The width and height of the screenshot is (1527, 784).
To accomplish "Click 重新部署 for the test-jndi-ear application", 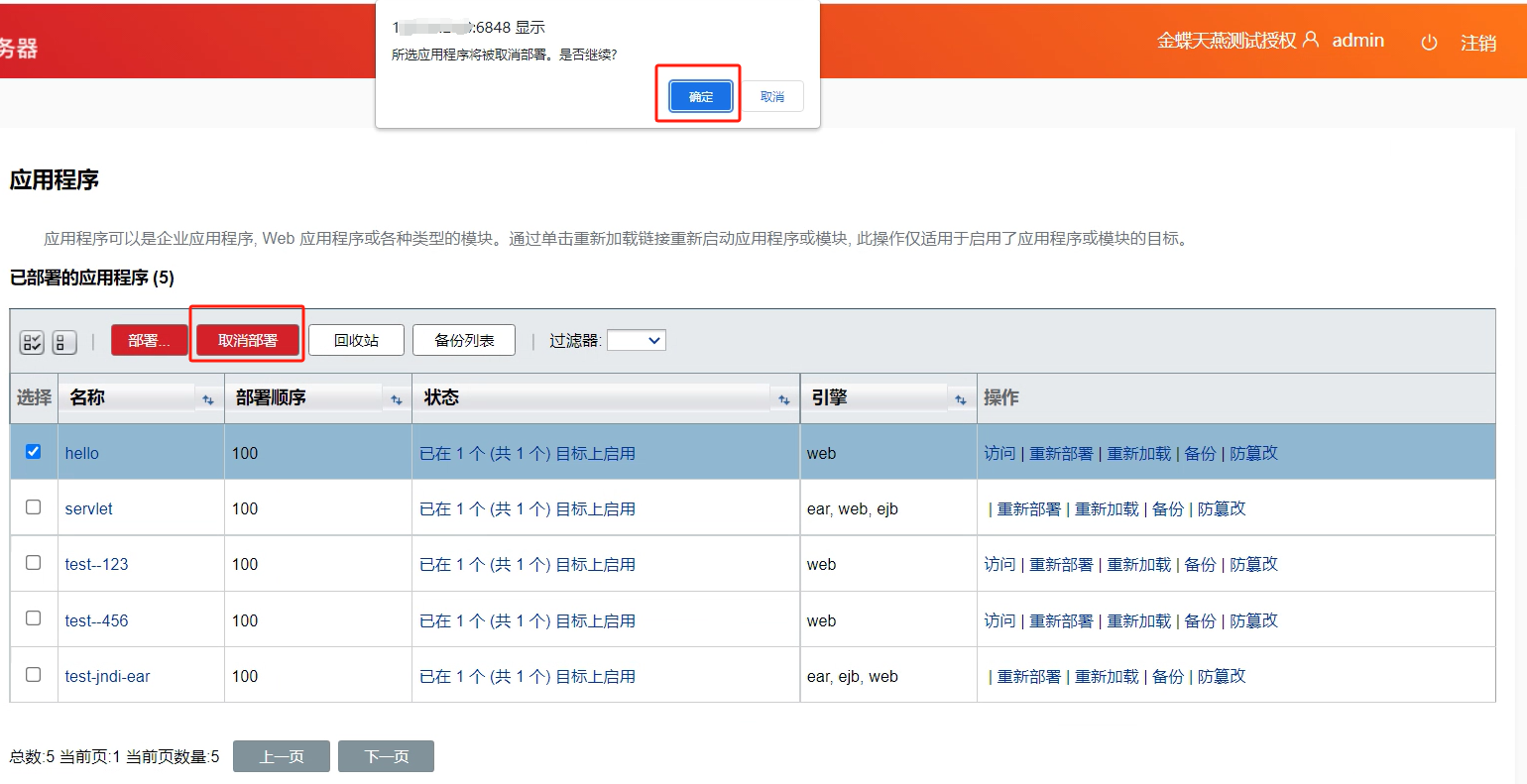I will tap(1029, 676).
